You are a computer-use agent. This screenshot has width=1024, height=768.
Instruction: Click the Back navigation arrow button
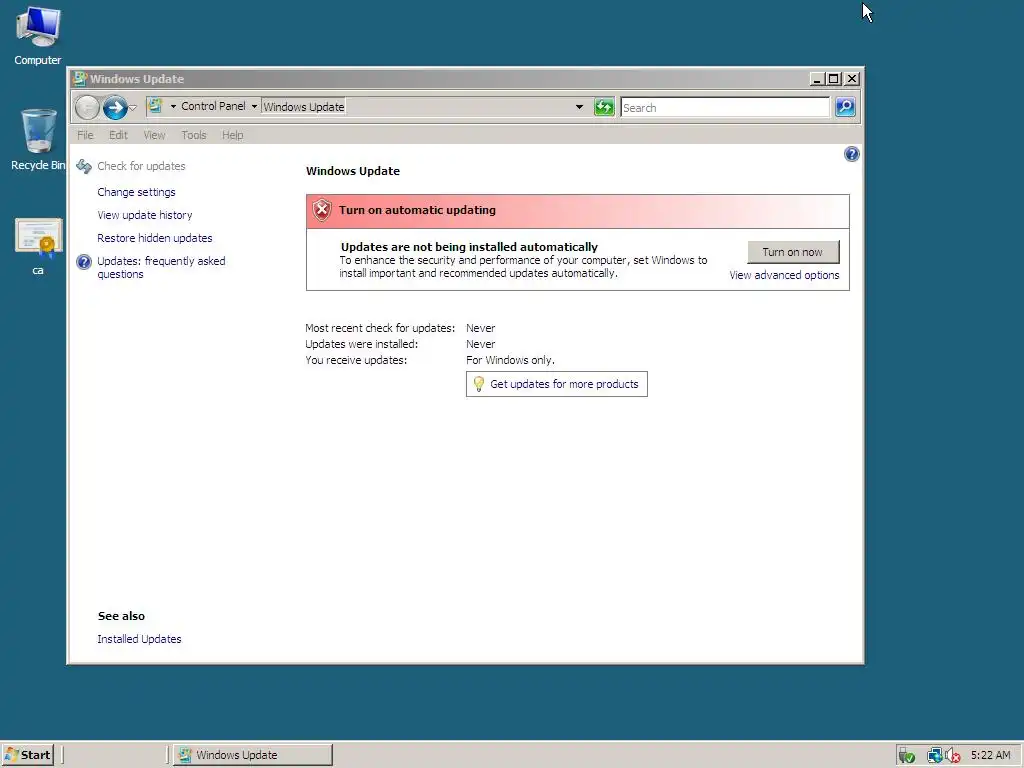click(x=87, y=108)
